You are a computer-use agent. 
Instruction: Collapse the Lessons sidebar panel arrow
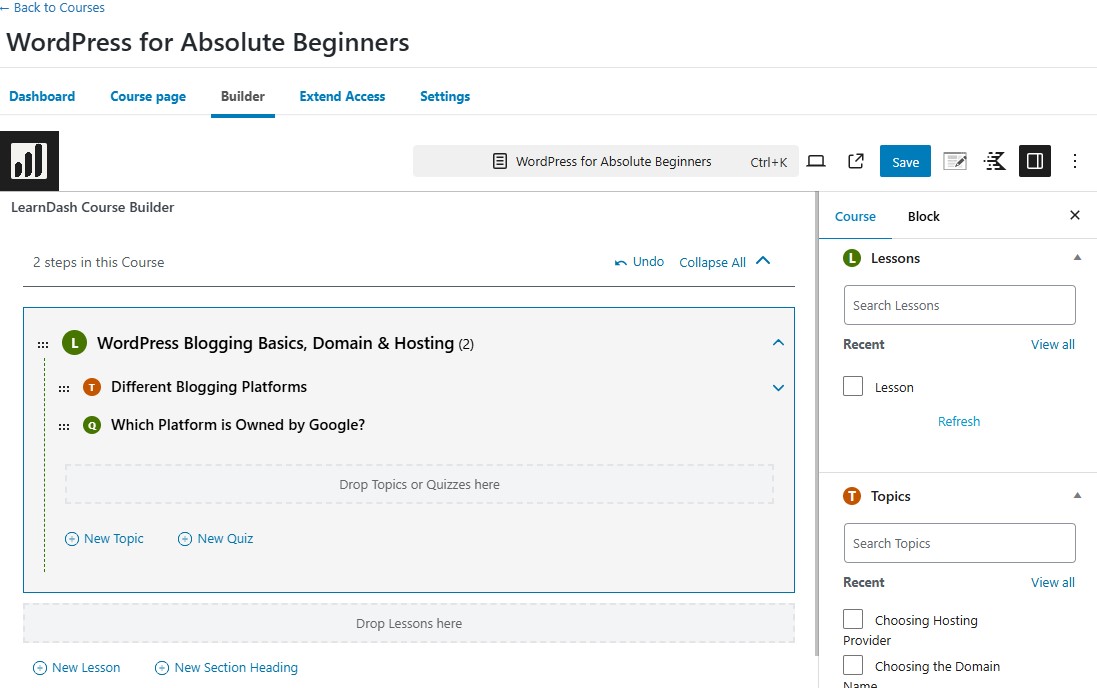1077,258
